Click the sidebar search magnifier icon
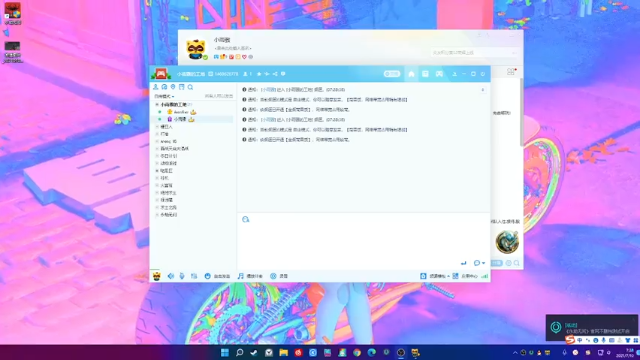The width and height of the screenshot is (640, 360). [x=190, y=87]
